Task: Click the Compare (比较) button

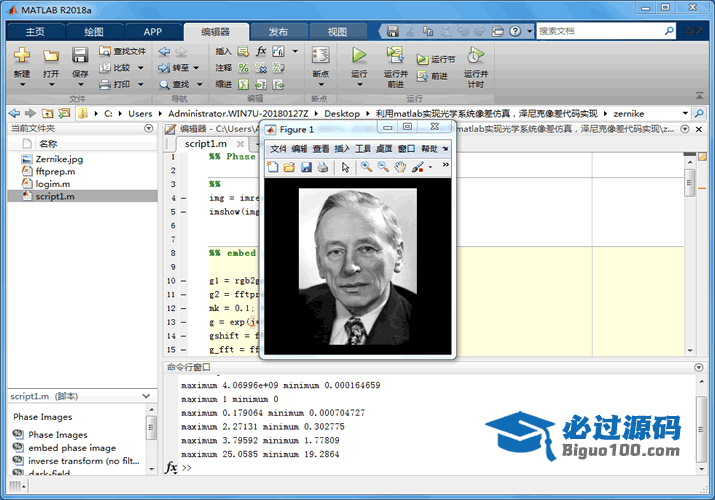Action: [115, 68]
